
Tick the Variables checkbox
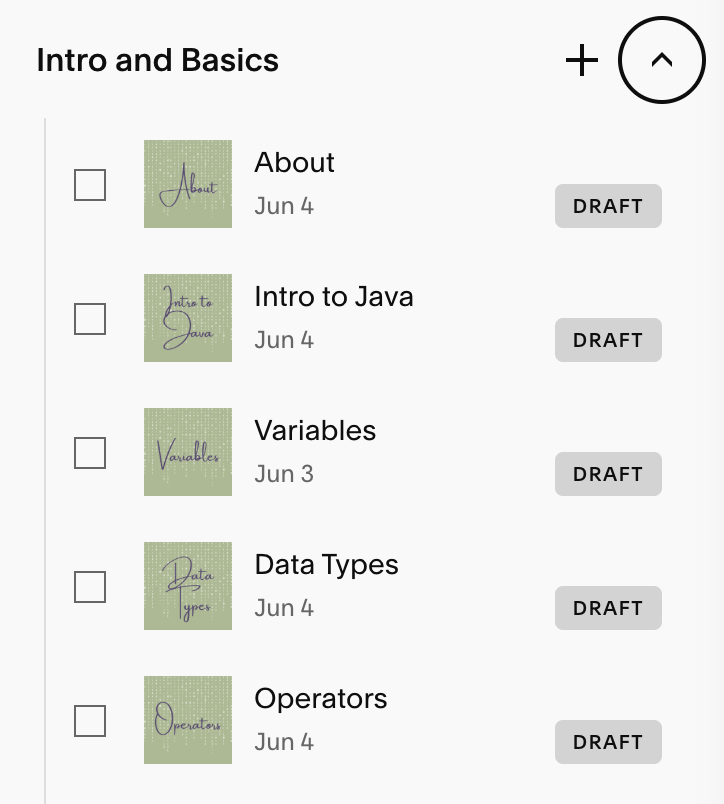click(90, 453)
